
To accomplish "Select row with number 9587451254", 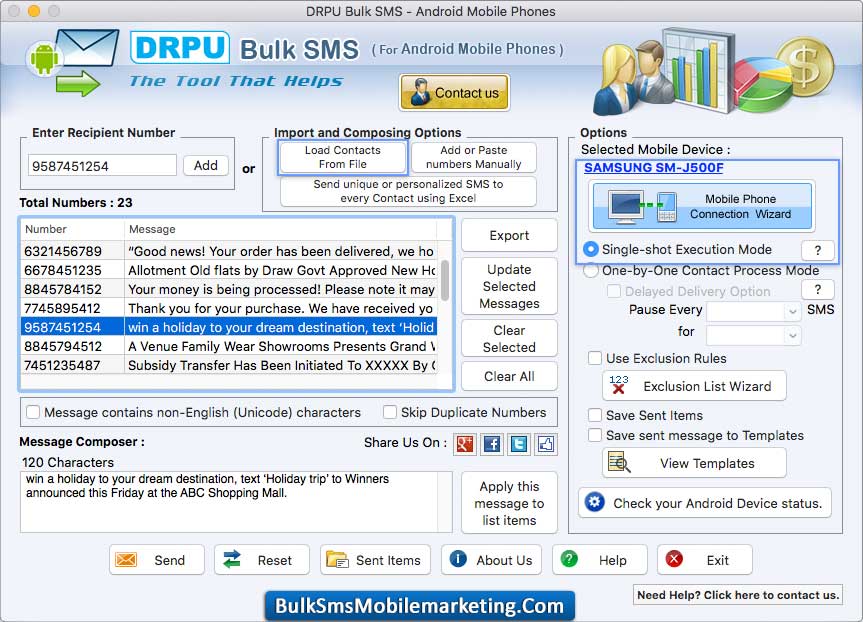I will click(229, 328).
